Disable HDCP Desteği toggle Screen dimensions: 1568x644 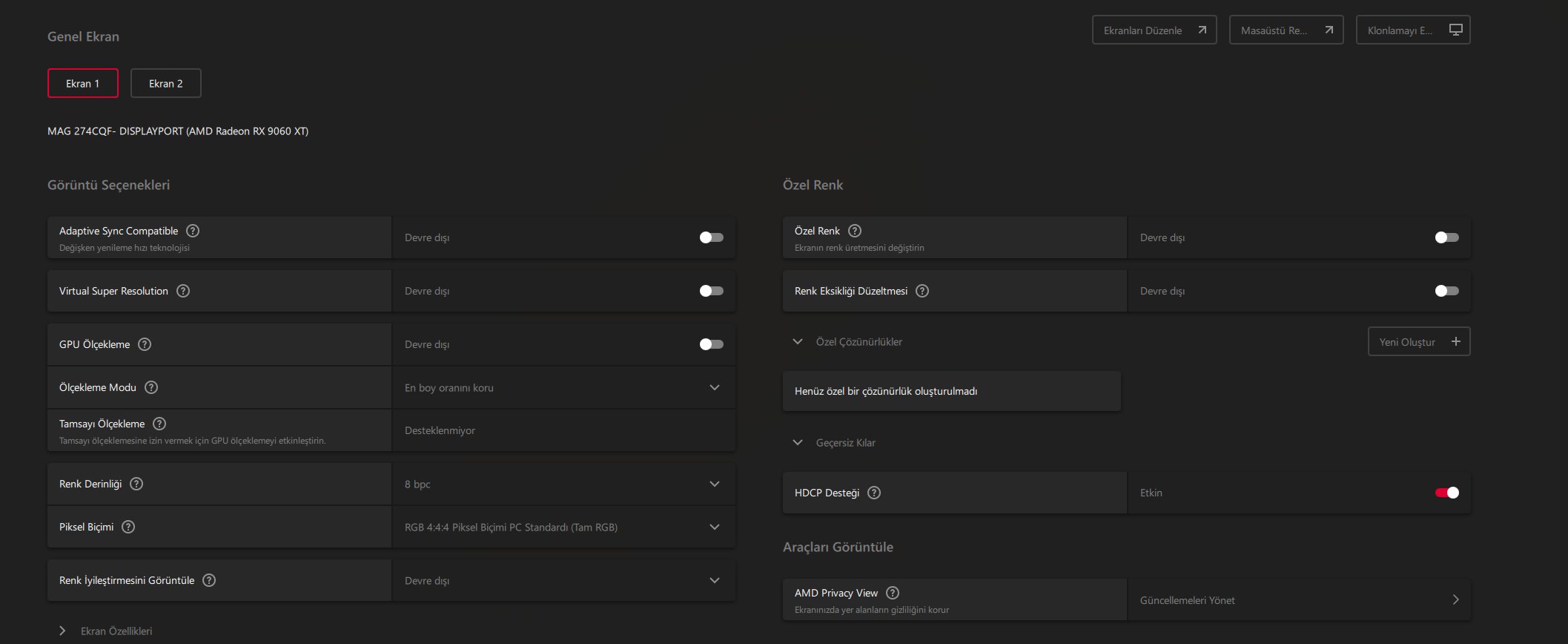coord(1446,493)
